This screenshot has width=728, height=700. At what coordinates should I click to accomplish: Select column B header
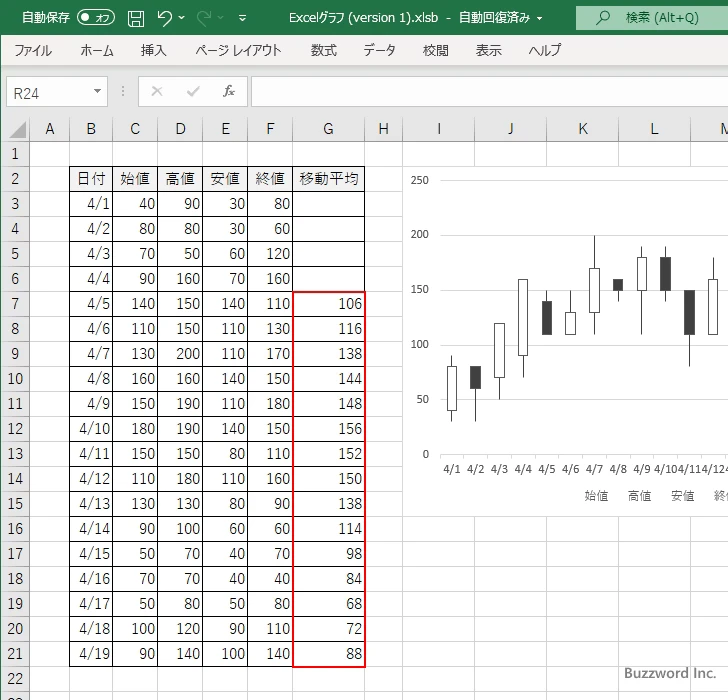[91, 129]
